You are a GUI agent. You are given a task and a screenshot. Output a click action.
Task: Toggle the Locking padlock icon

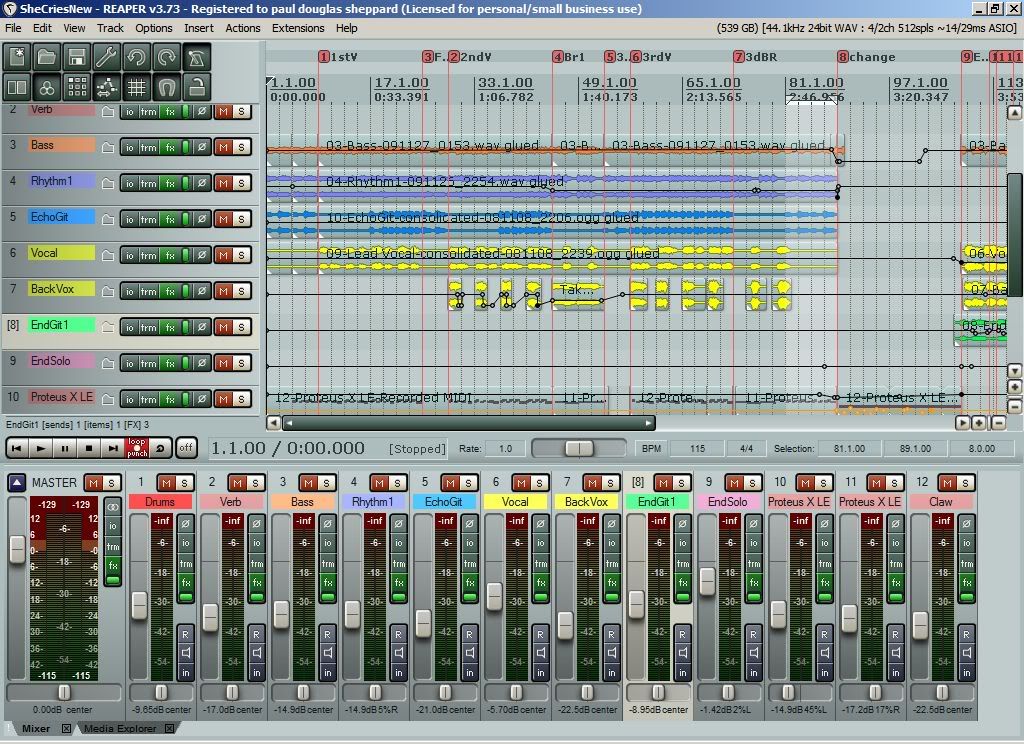click(x=197, y=87)
